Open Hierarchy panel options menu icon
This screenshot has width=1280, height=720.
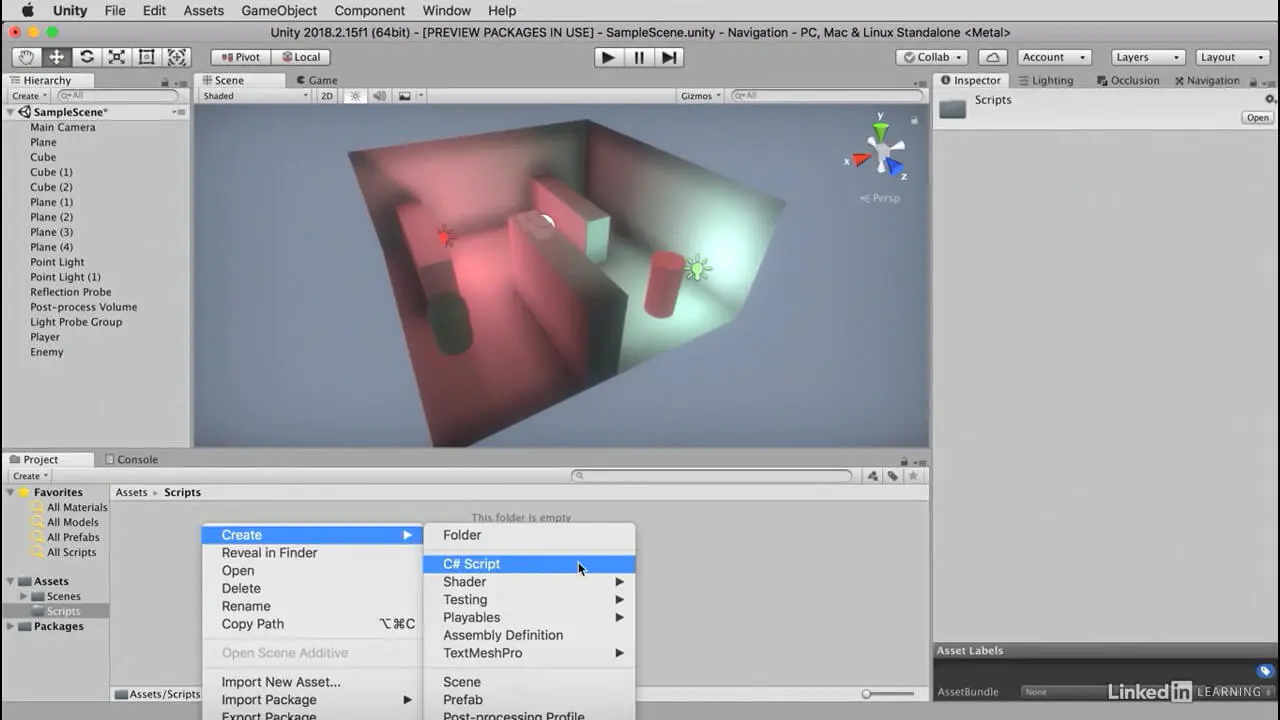pyautogui.click(x=180, y=81)
